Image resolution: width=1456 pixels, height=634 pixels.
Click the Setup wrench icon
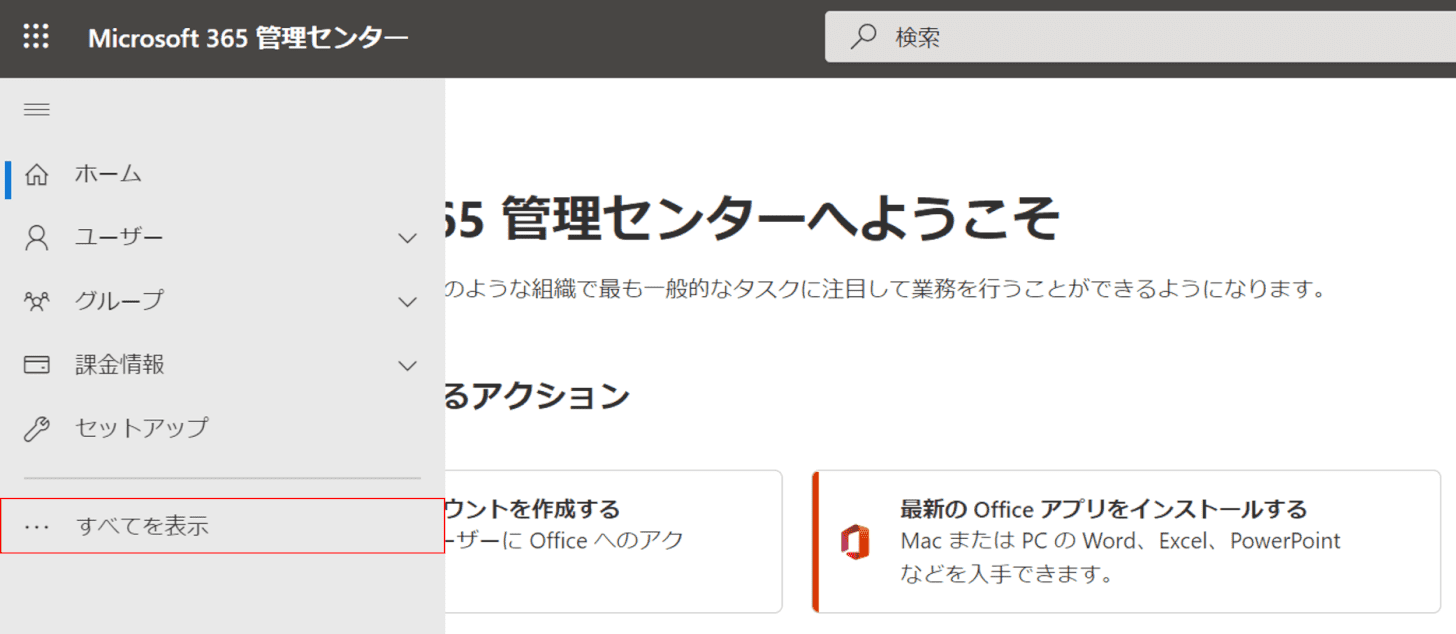pos(37,428)
